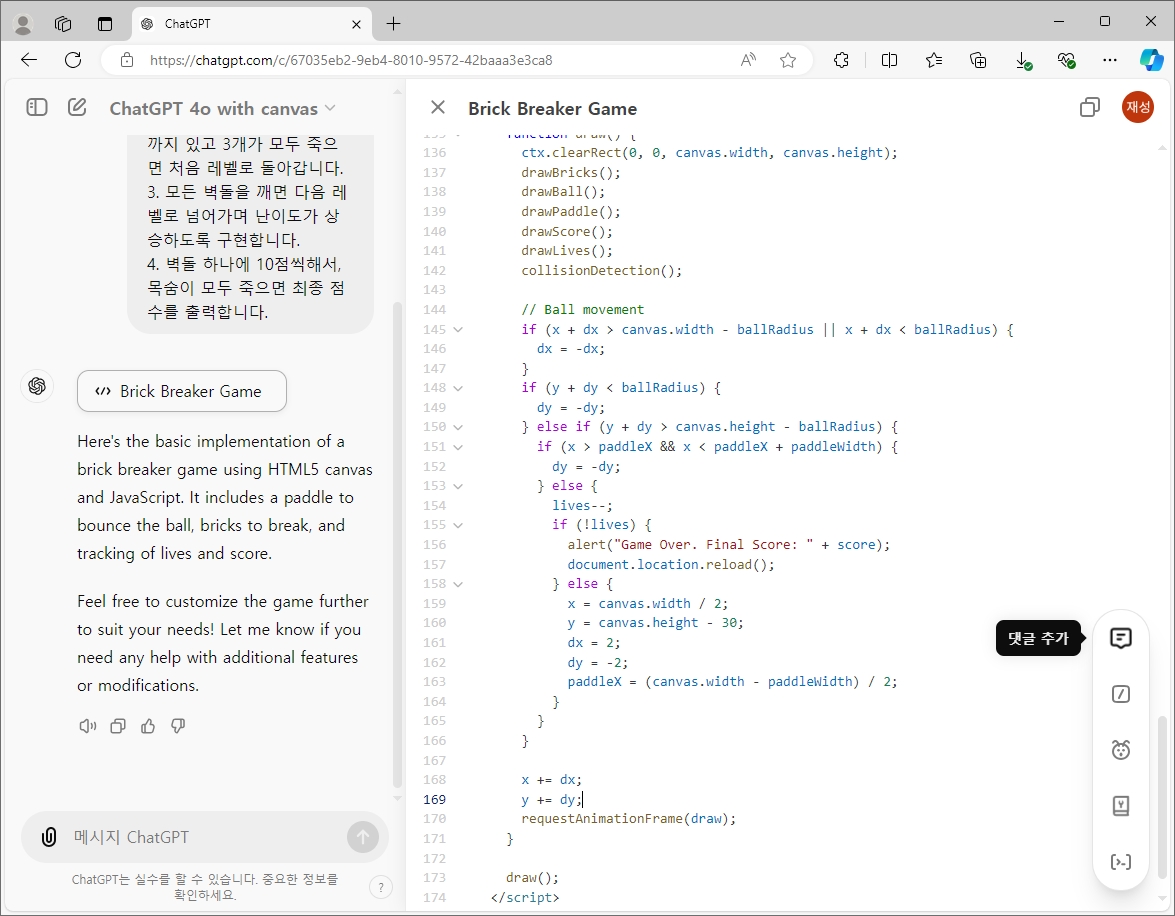The height and width of the screenshot is (916, 1175).
Task: Open browser settings and more menu
Action: click(x=1110, y=60)
